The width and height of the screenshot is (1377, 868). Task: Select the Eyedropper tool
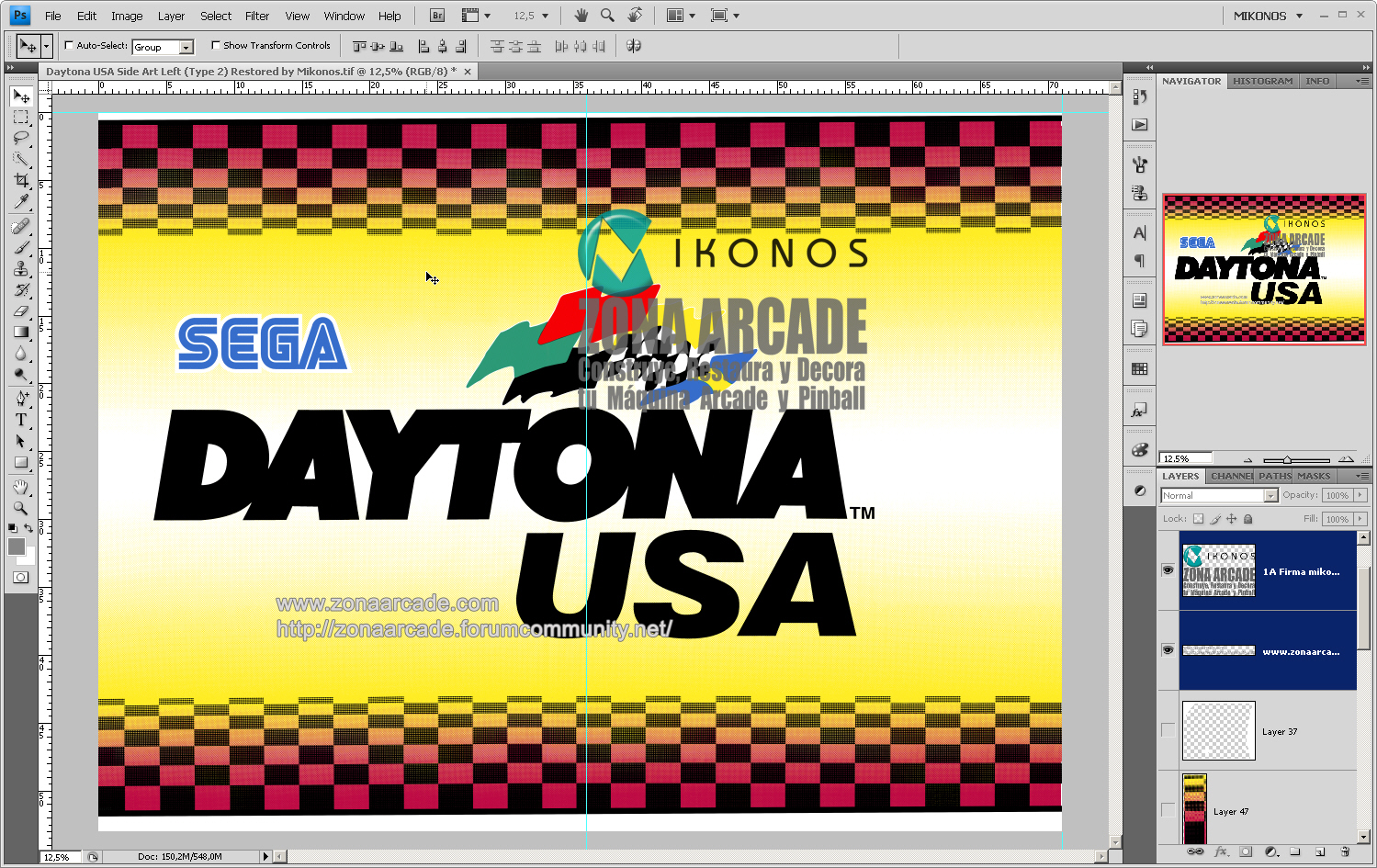[x=21, y=202]
